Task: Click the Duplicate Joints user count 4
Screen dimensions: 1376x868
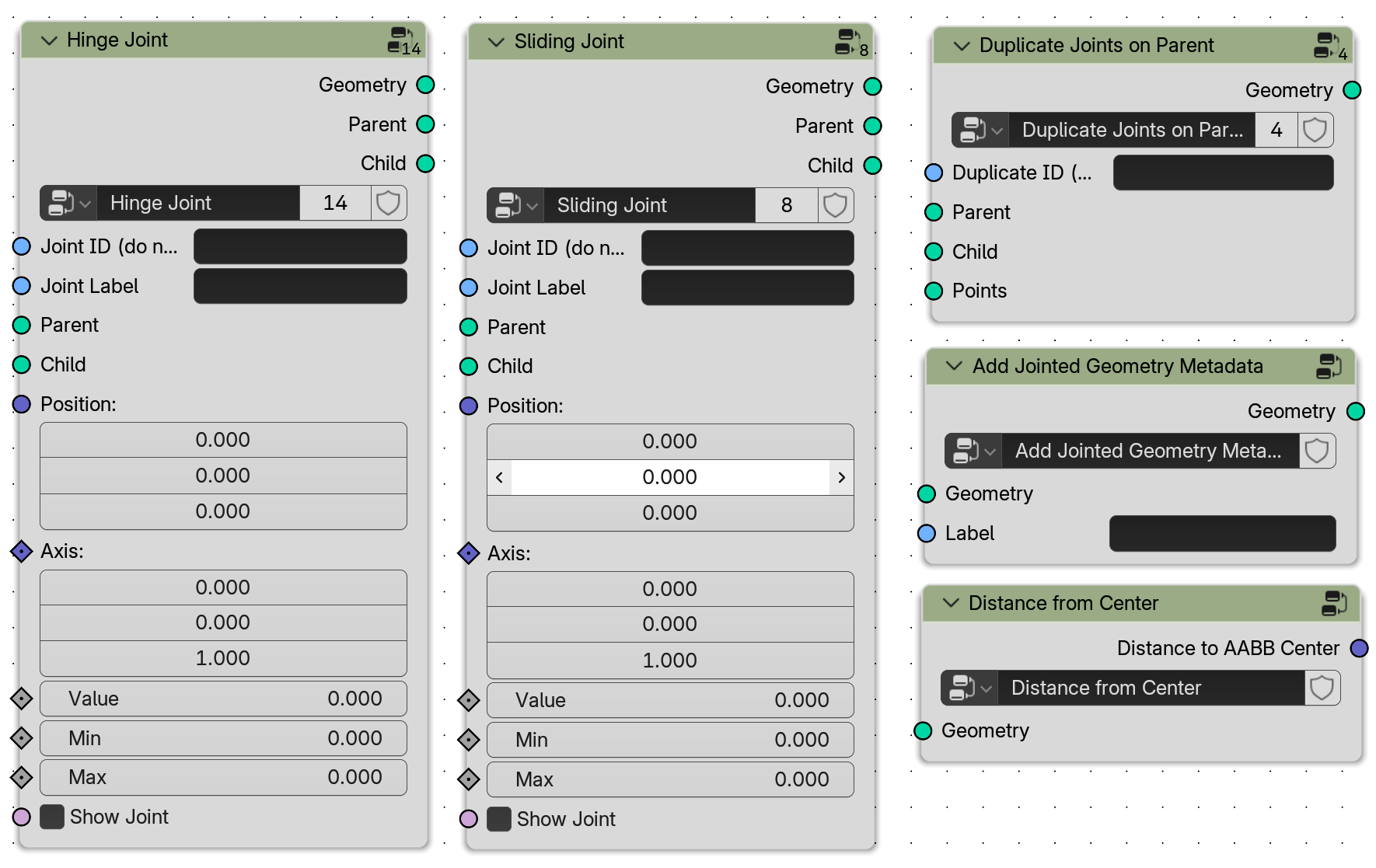Action: (x=1276, y=130)
